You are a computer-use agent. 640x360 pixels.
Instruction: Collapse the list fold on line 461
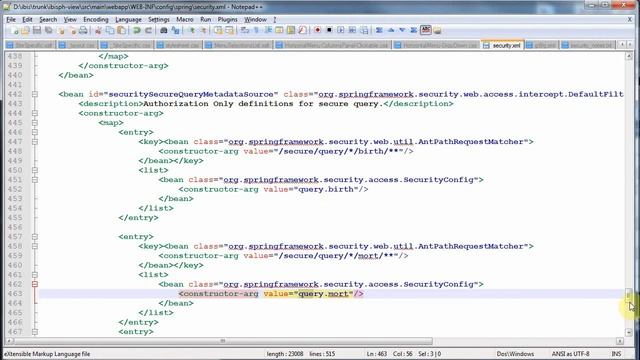click(35, 275)
